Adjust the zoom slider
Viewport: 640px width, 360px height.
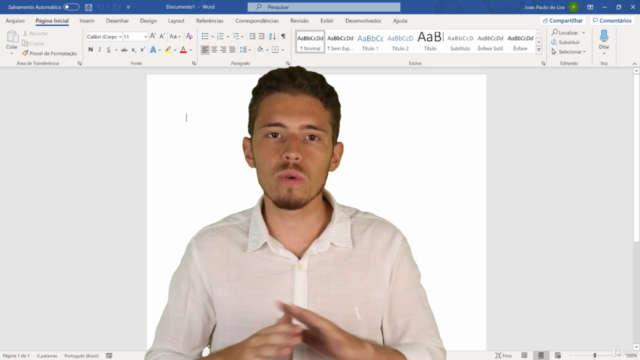tap(595, 356)
